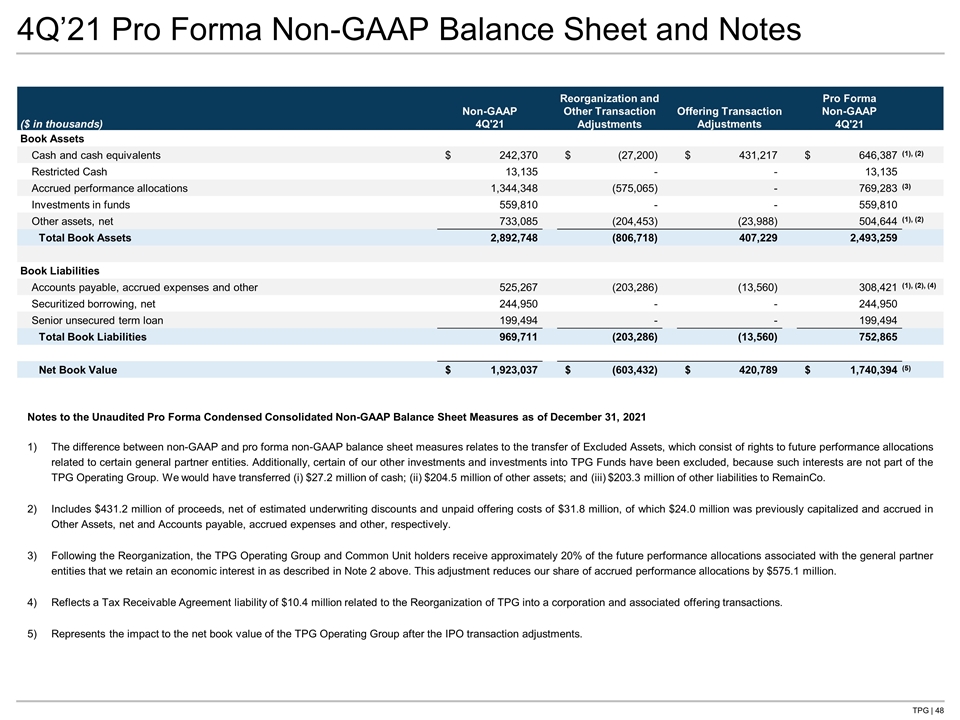Screen dimensions: 960x720
Task: Select the total value 407,229
Action: coord(758,238)
